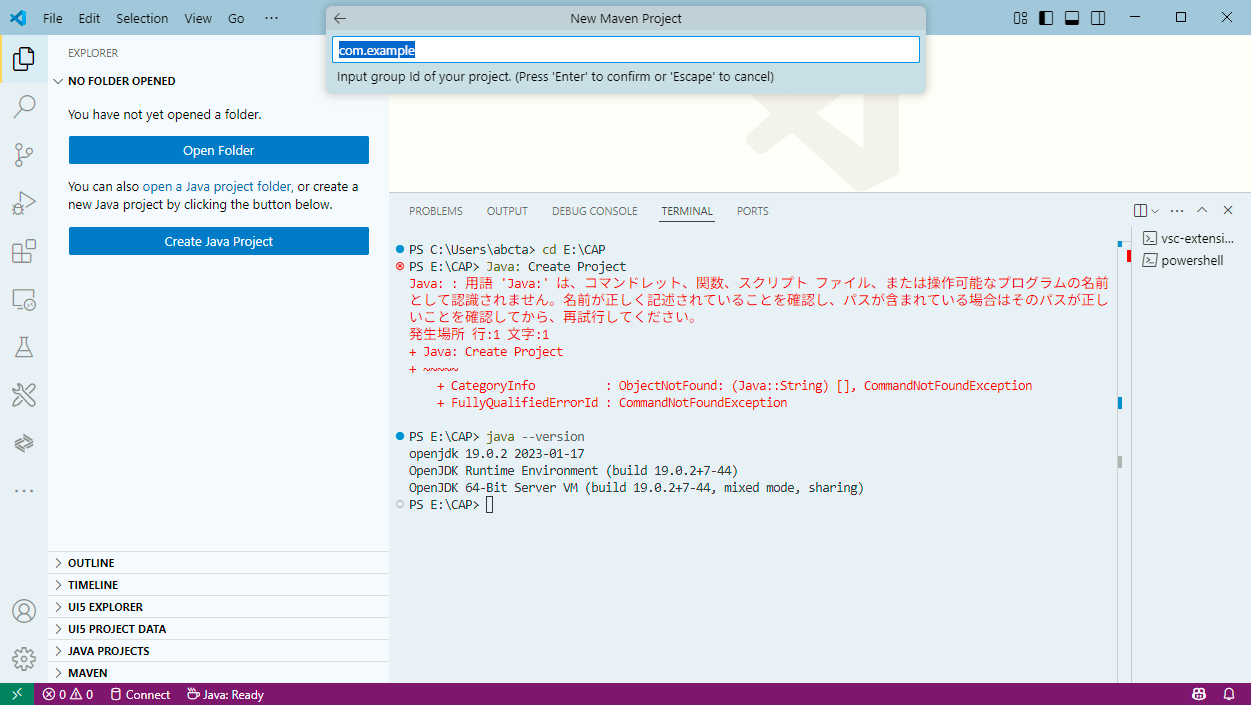Image resolution: width=1251 pixels, height=705 pixels.
Task: Open the View menu
Action: click(198, 18)
